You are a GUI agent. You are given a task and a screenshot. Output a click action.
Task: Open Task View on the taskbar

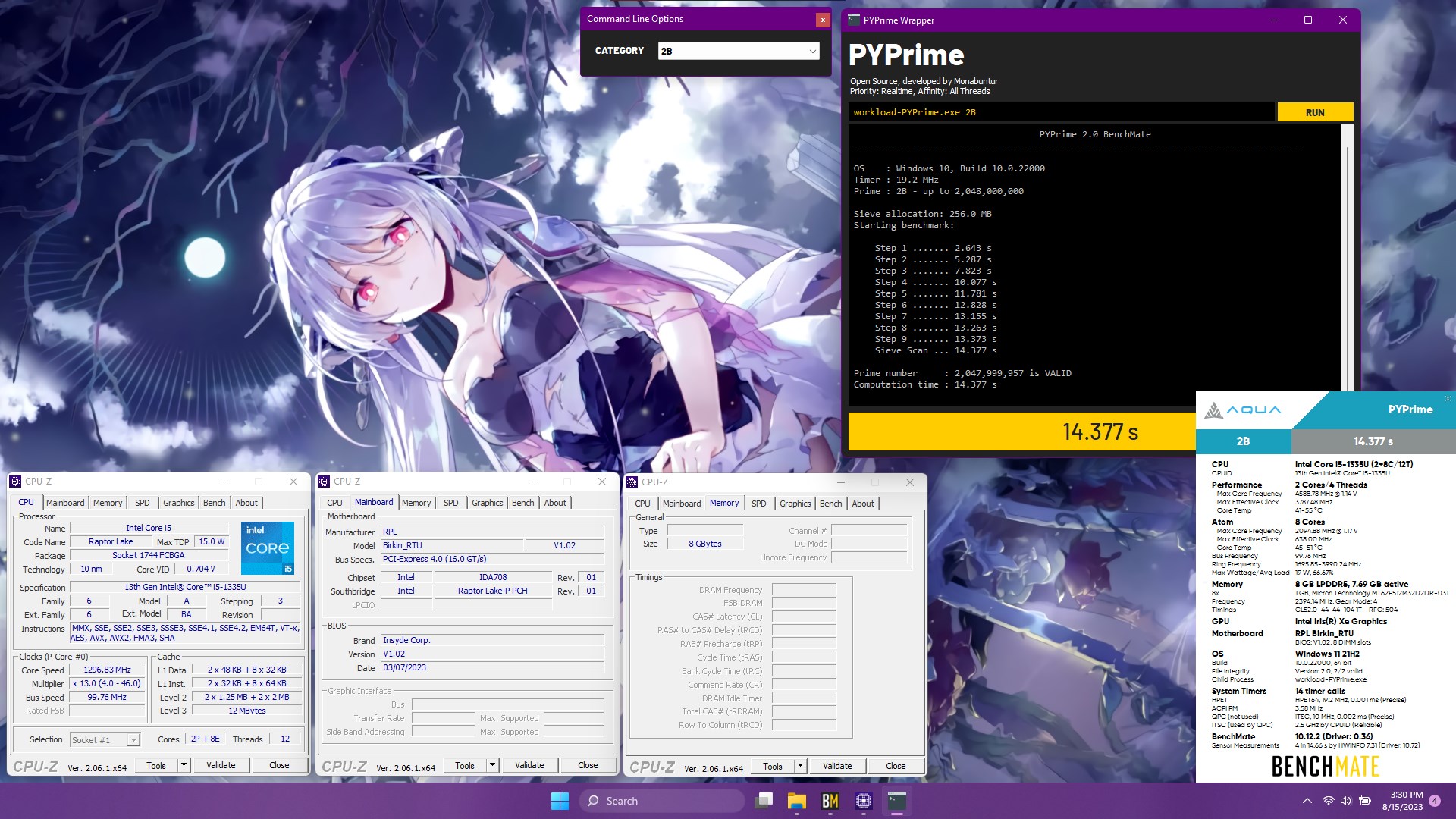click(764, 801)
